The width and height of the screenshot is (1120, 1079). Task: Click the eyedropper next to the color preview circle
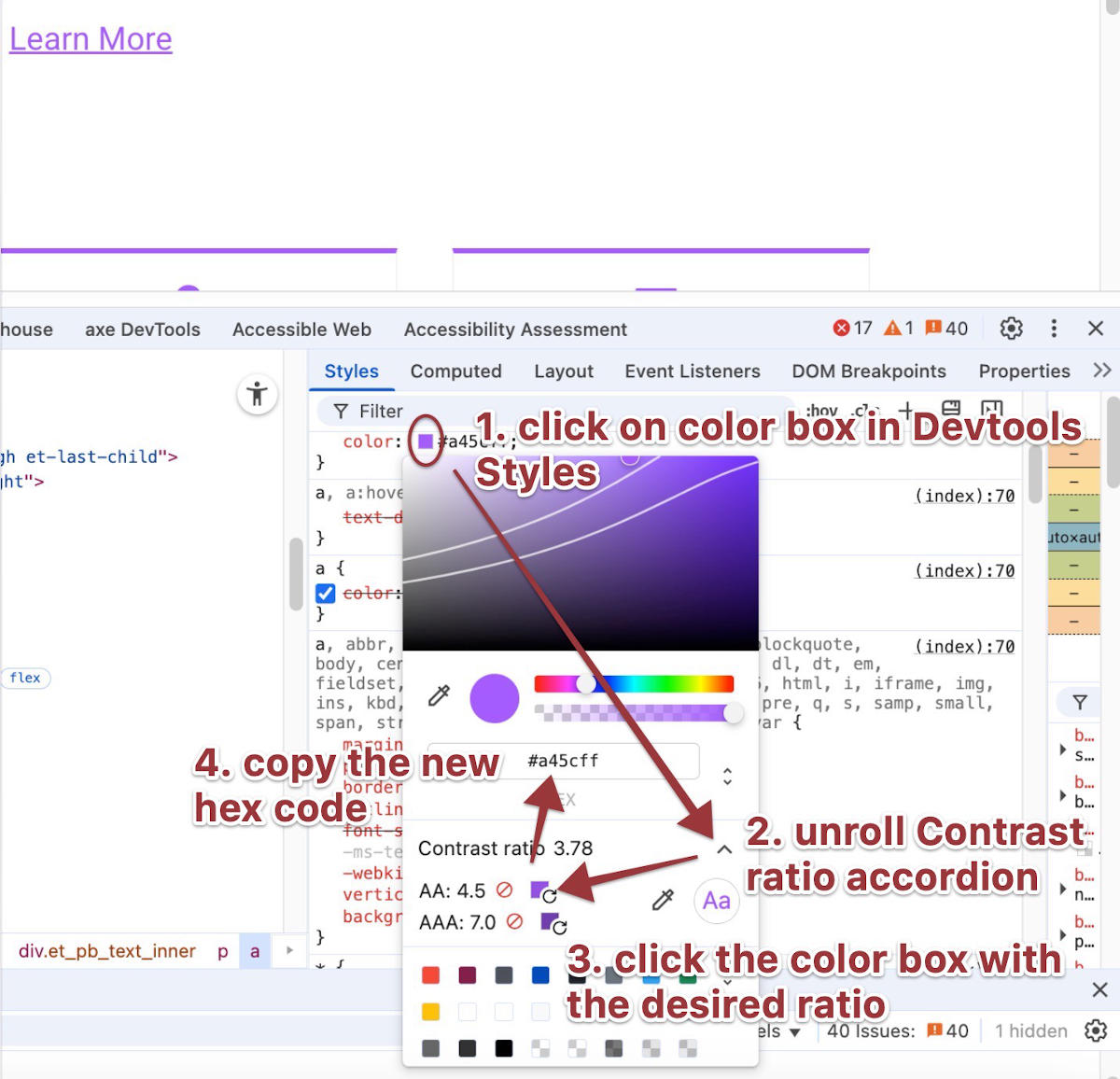pyautogui.click(x=439, y=695)
